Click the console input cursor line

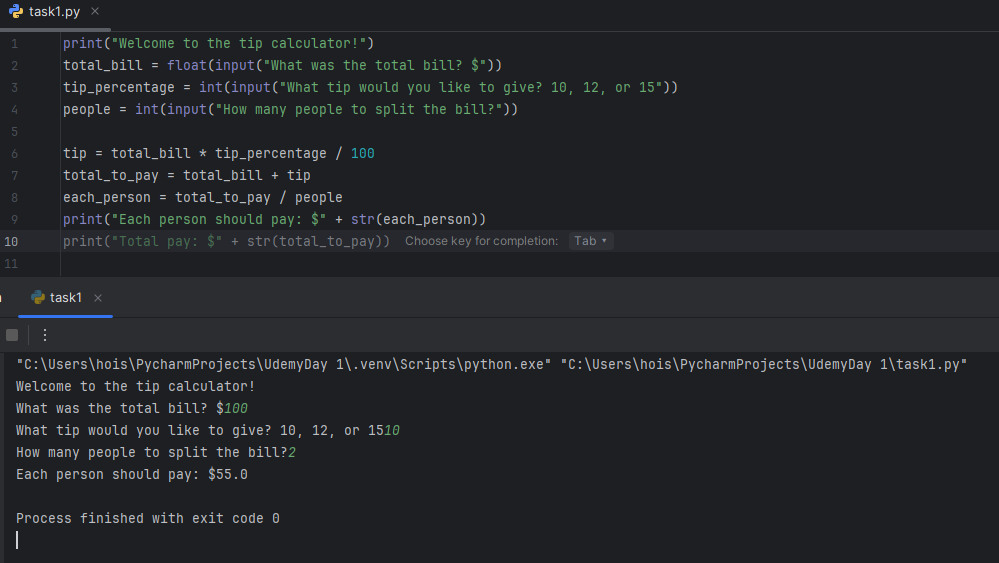tap(18, 540)
